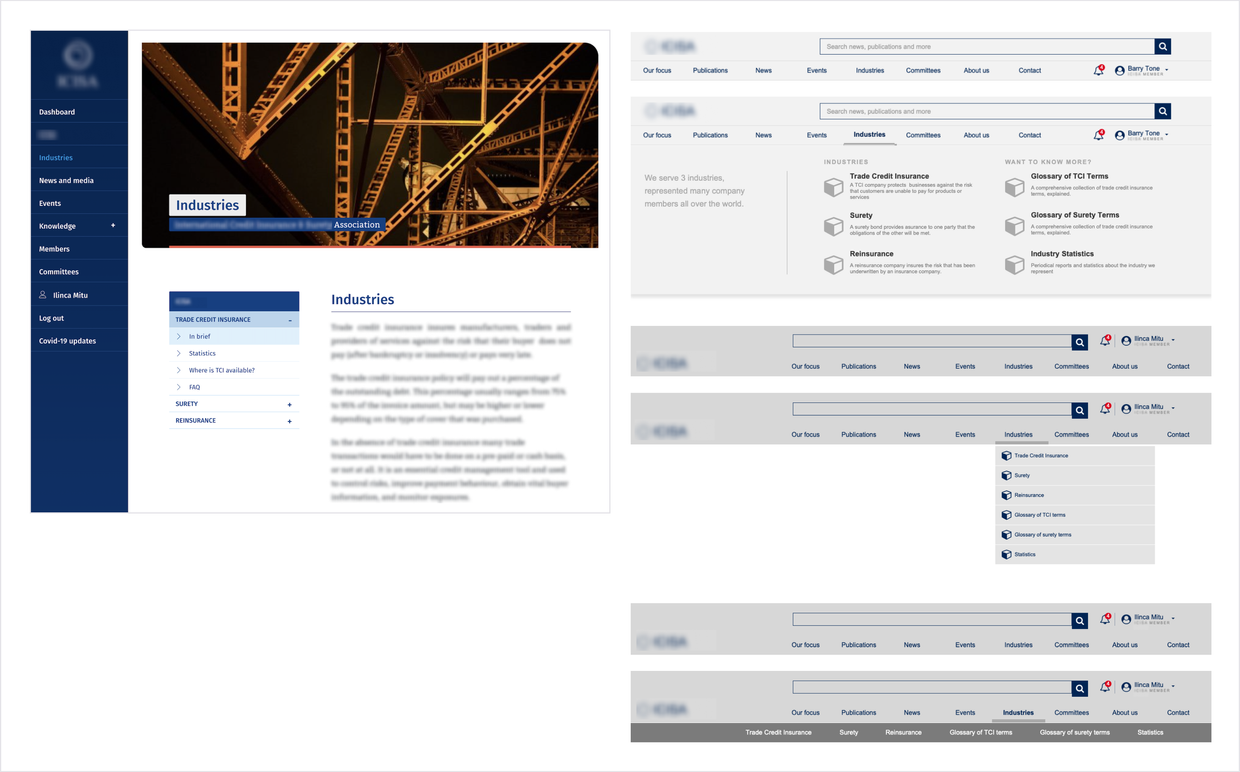Expand the Reinsurance section with its plus toggle

(289, 420)
